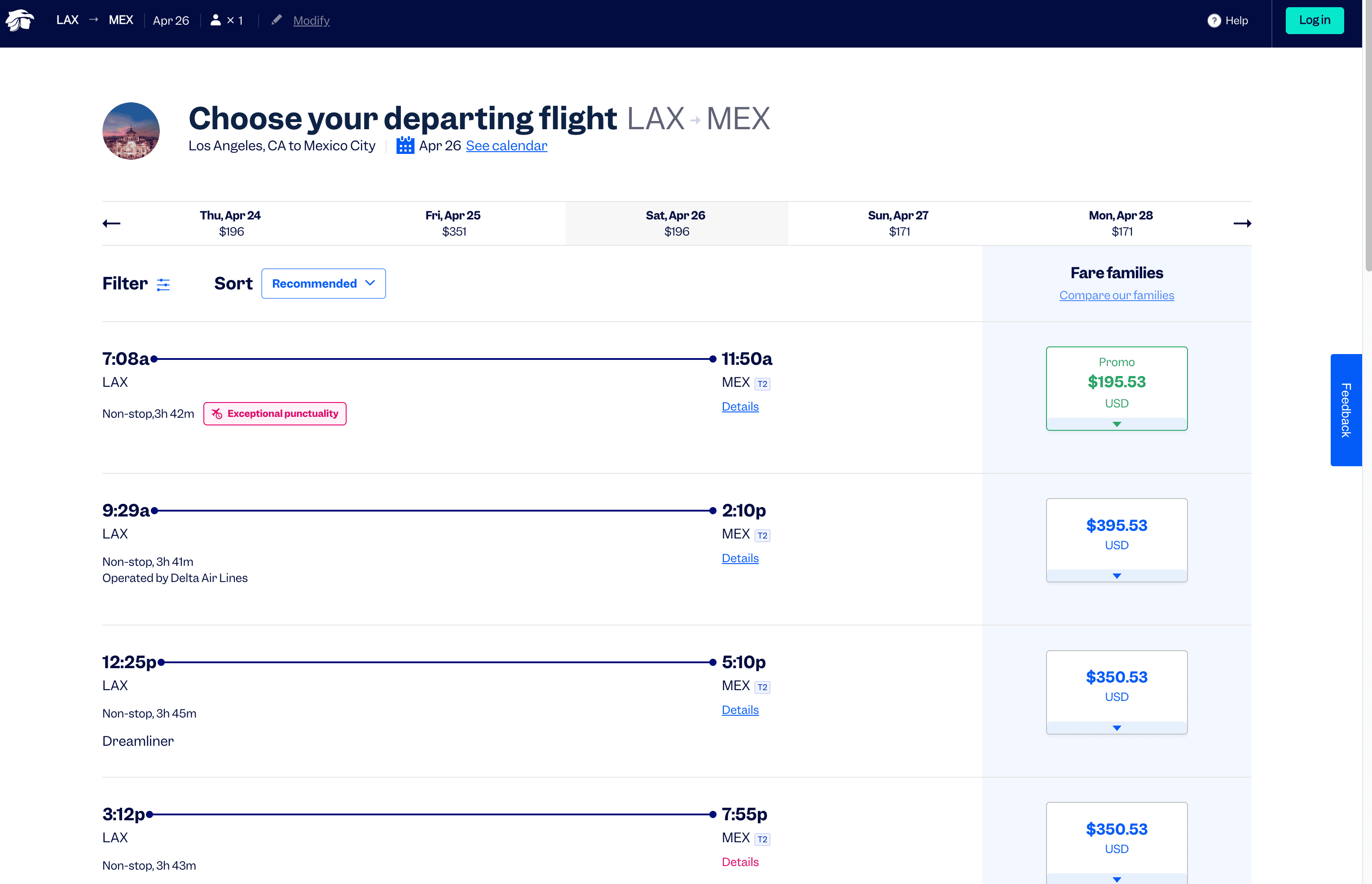Expand the $395.53 fare card
1372x884 pixels.
pyautogui.click(x=1116, y=575)
